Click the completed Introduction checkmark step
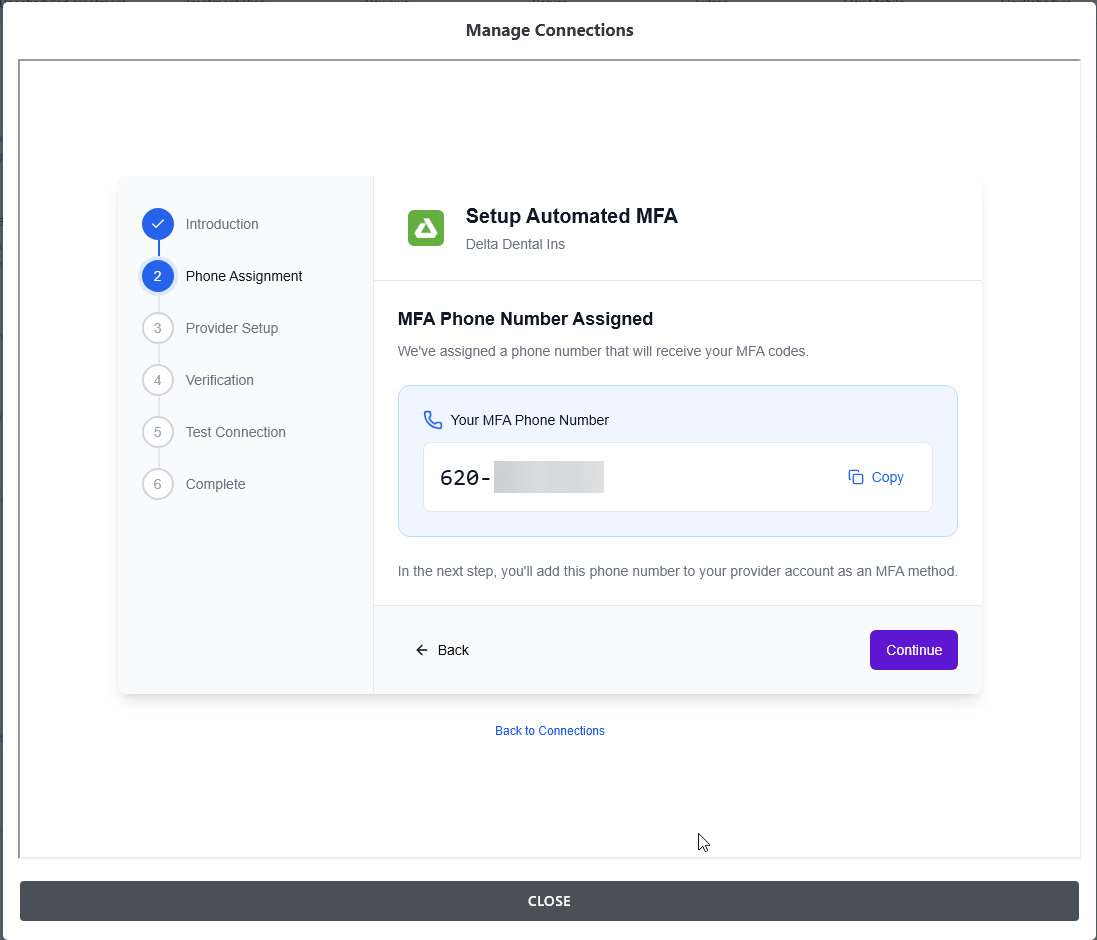This screenshot has width=1097, height=940. pyautogui.click(x=157, y=224)
